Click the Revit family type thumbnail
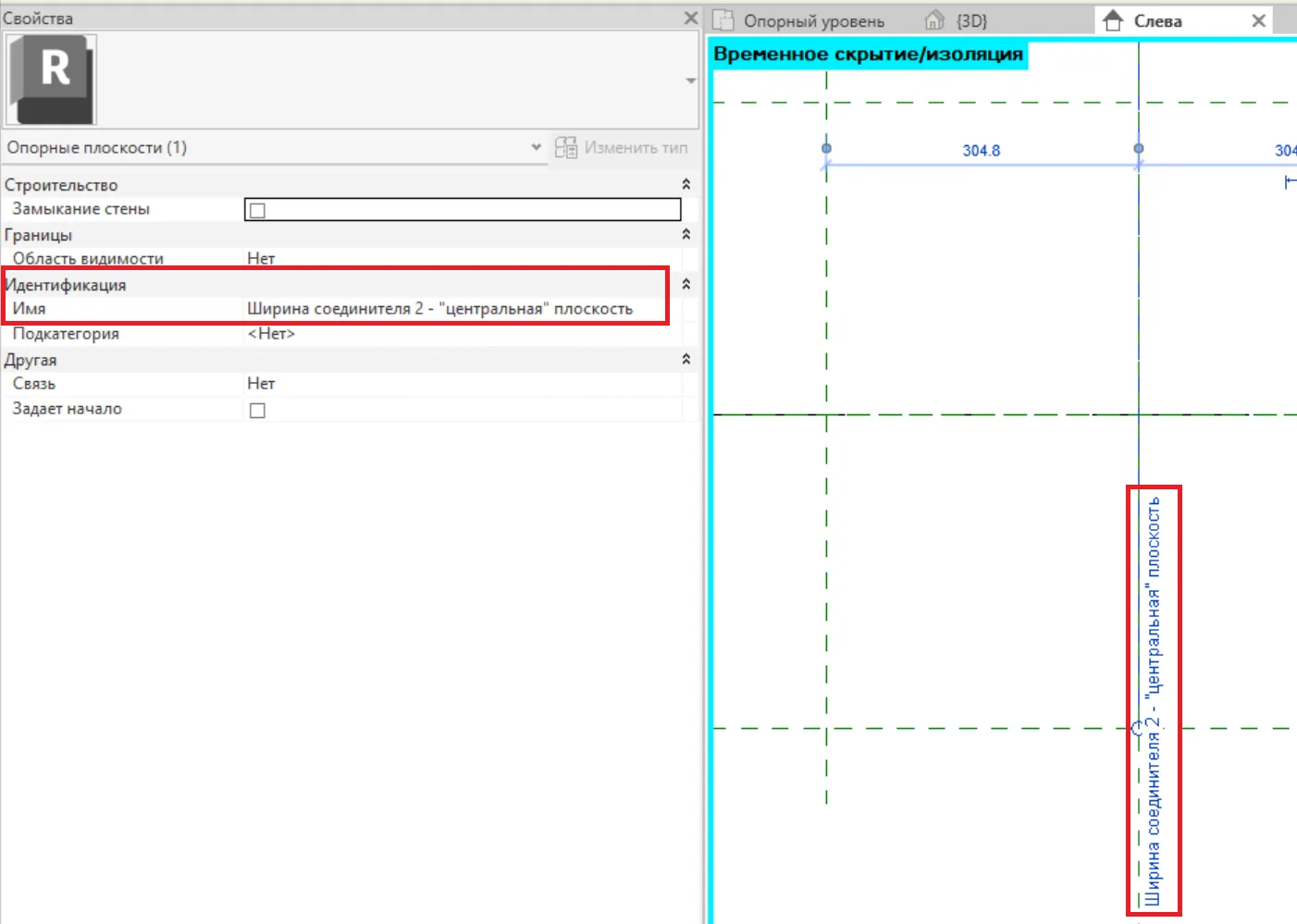 pyautogui.click(x=52, y=80)
